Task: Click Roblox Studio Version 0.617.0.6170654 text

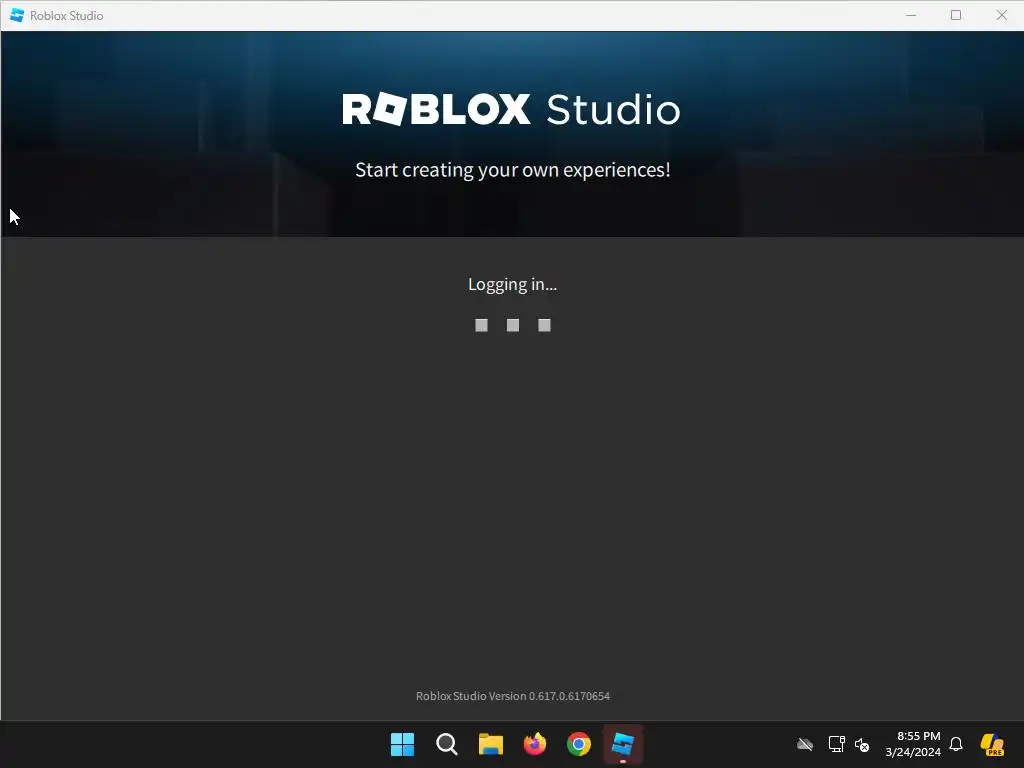Action: (513, 696)
